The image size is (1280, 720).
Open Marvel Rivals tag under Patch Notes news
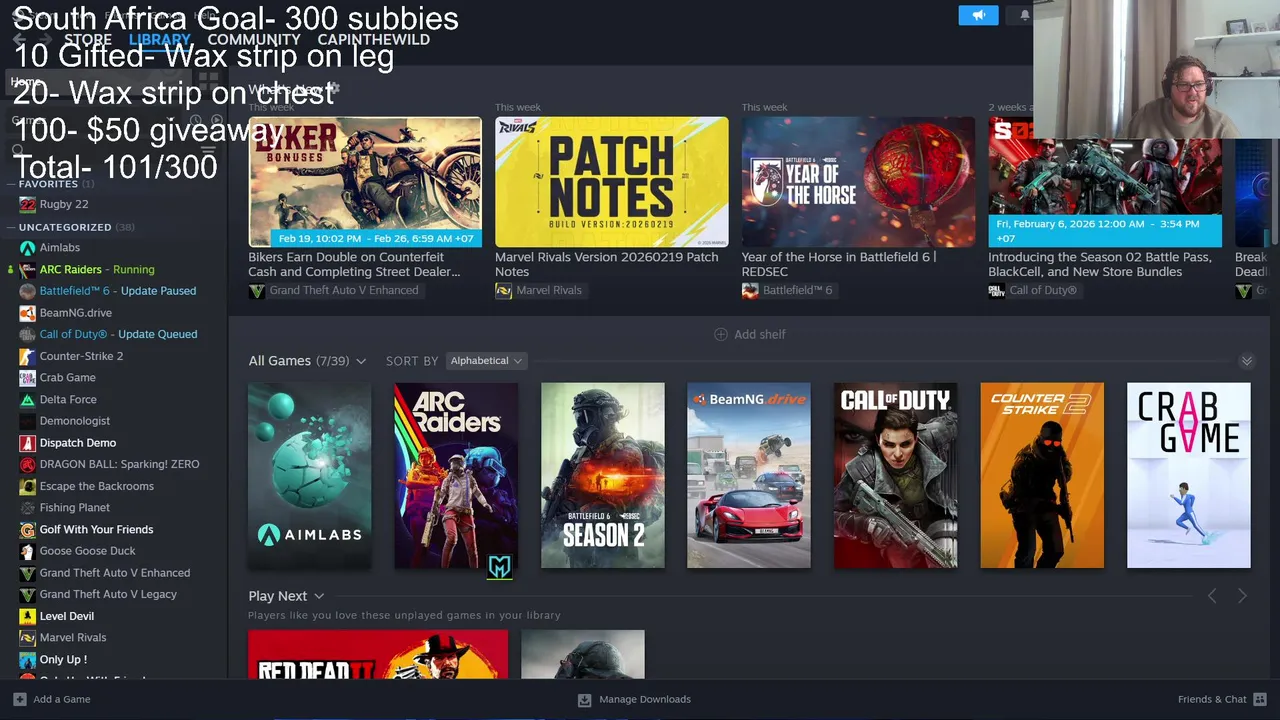pos(539,290)
